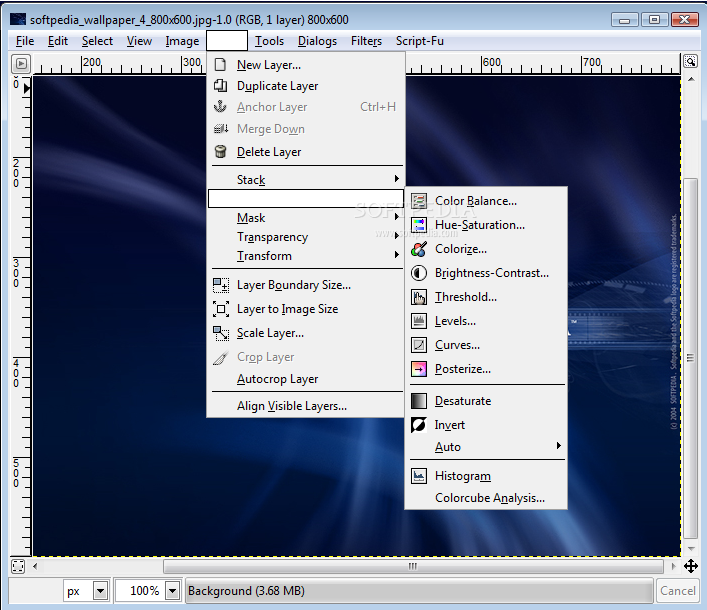The width and height of the screenshot is (707, 610).
Task: Click the Levels icon
Action: (x=419, y=321)
